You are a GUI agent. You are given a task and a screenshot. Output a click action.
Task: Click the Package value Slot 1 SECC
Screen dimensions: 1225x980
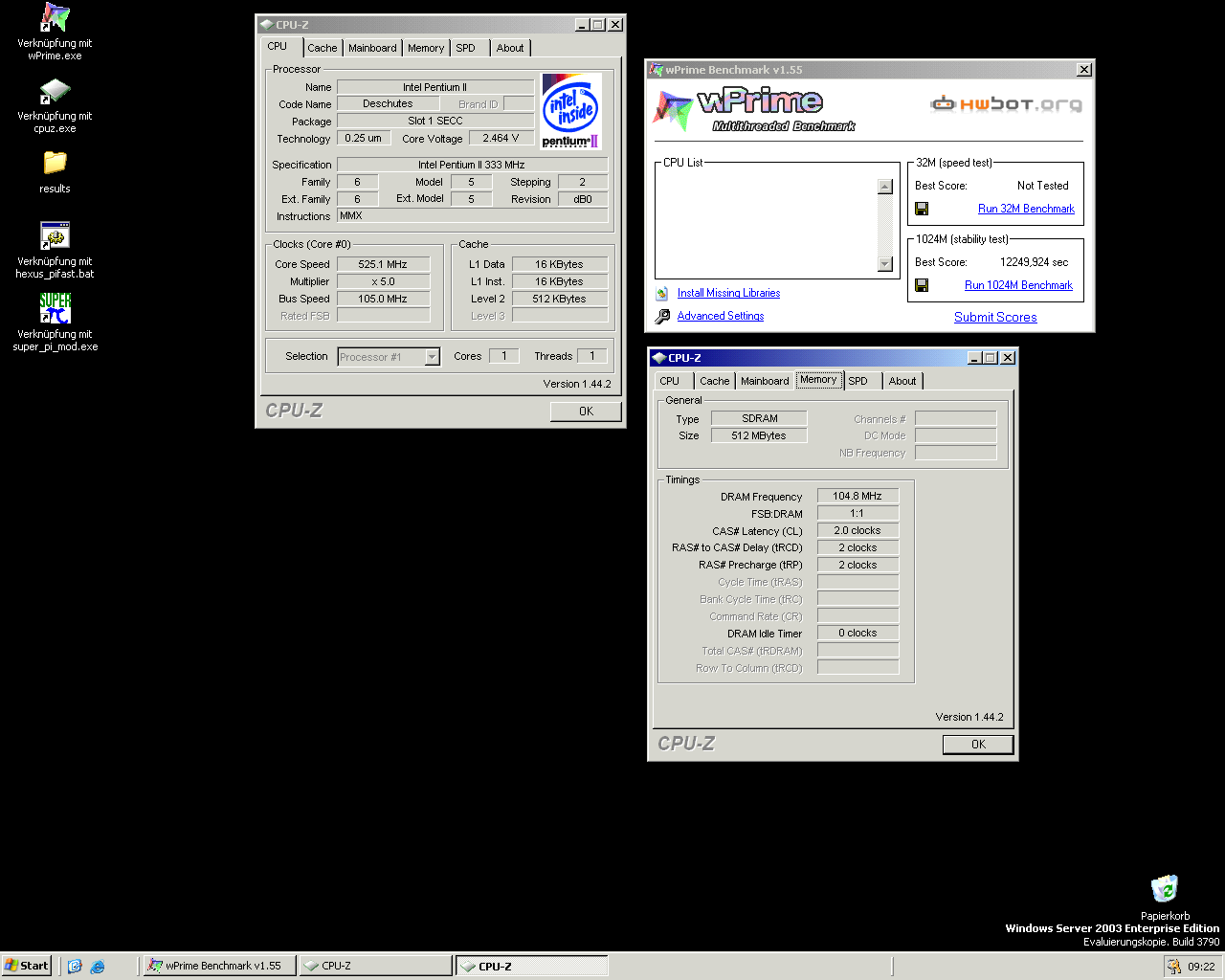pos(435,121)
